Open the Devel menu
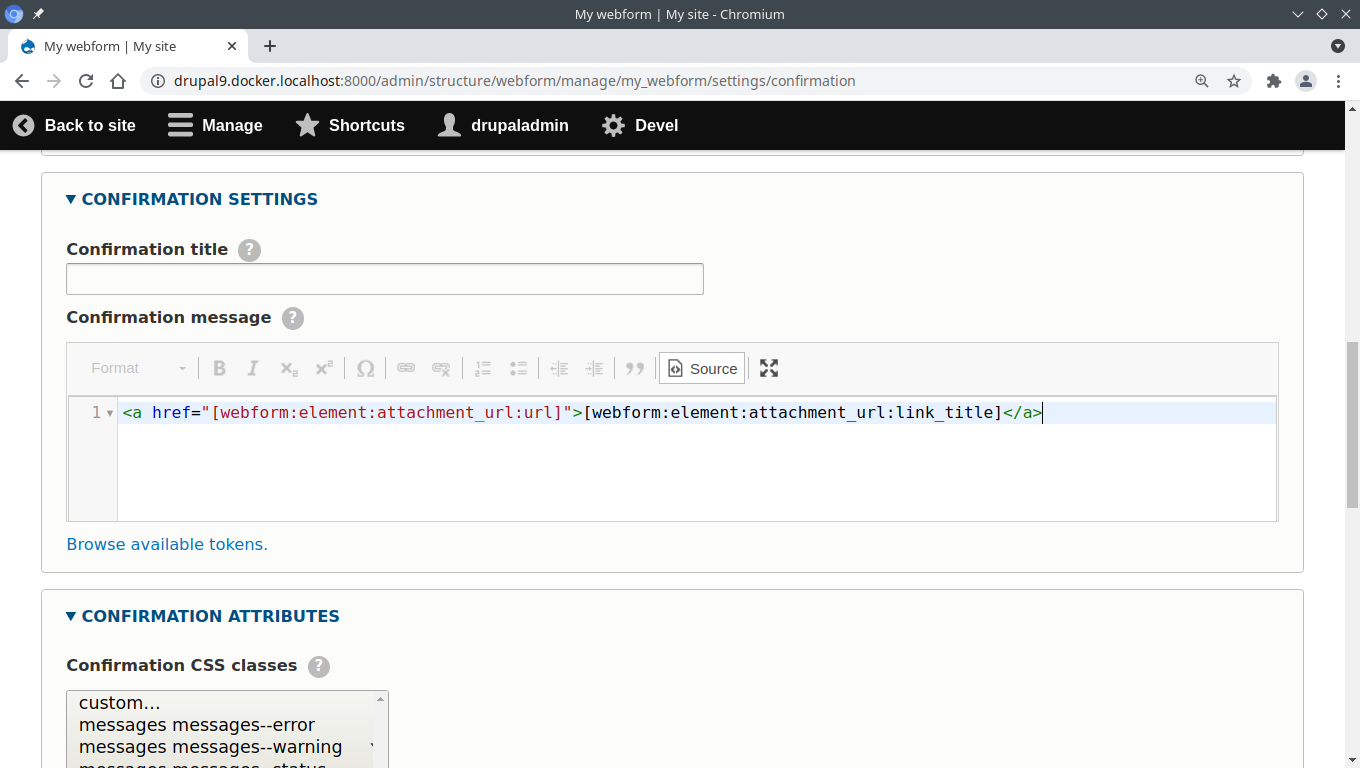The image size is (1360, 768). (x=640, y=125)
